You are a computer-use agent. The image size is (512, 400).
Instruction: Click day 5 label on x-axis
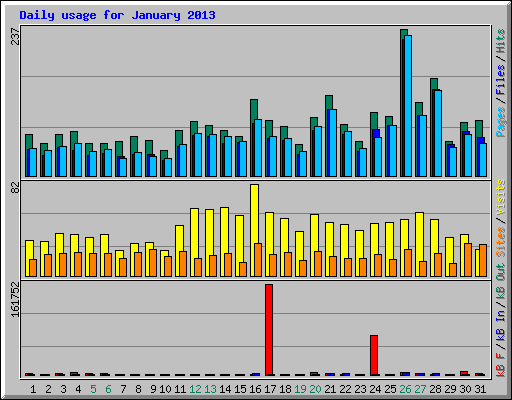(93, 389)
